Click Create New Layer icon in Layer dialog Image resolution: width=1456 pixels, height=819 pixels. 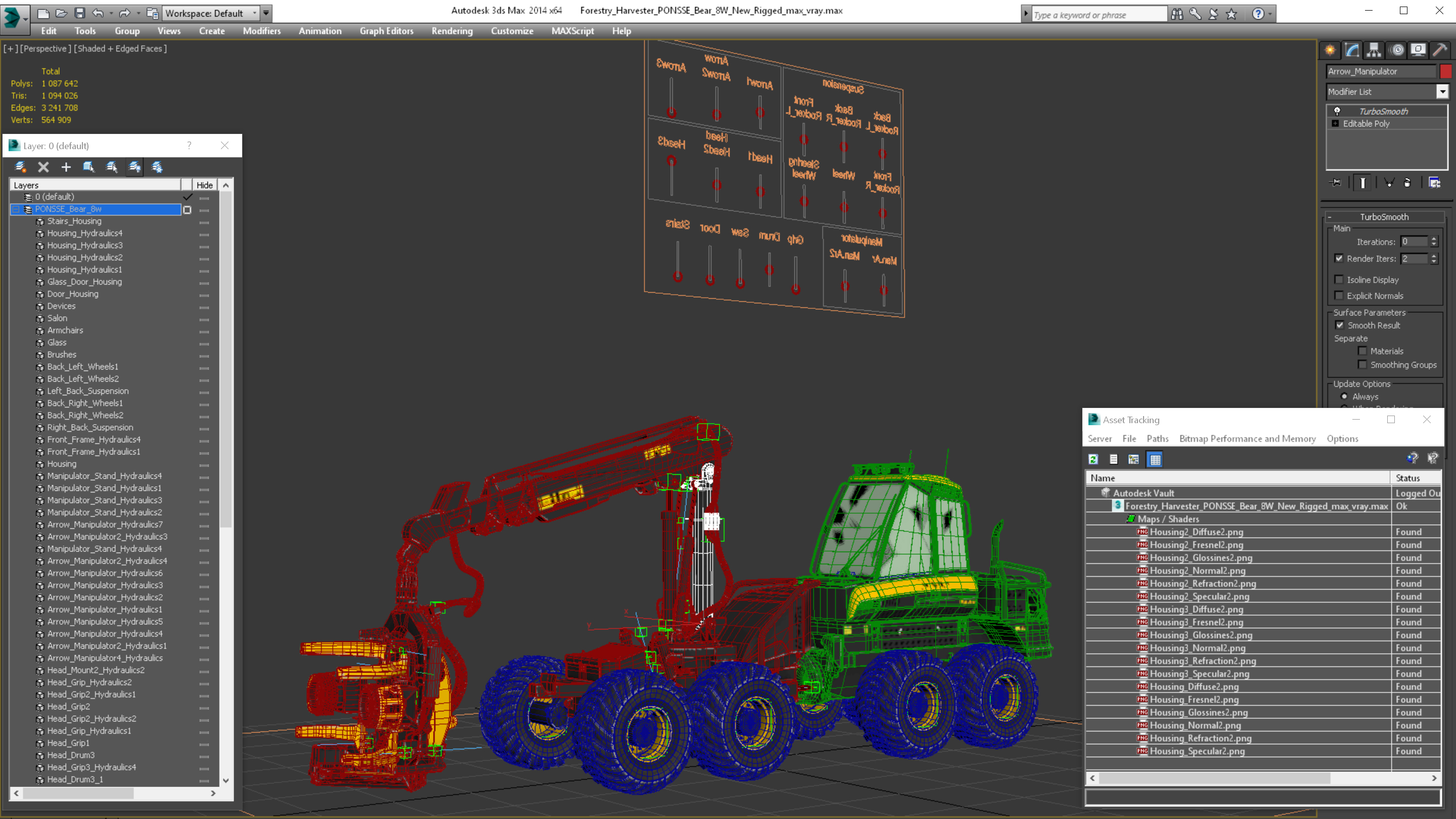[x=20, y=167]
